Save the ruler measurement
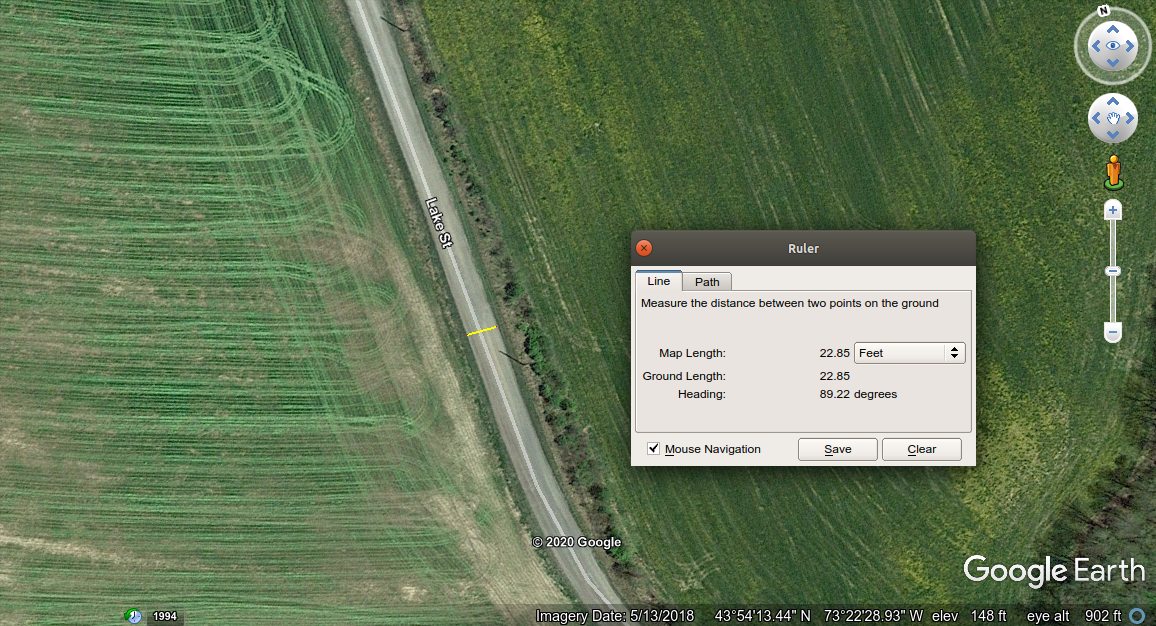Viewport: 1156px width, 626px height. tap(837, 449)
